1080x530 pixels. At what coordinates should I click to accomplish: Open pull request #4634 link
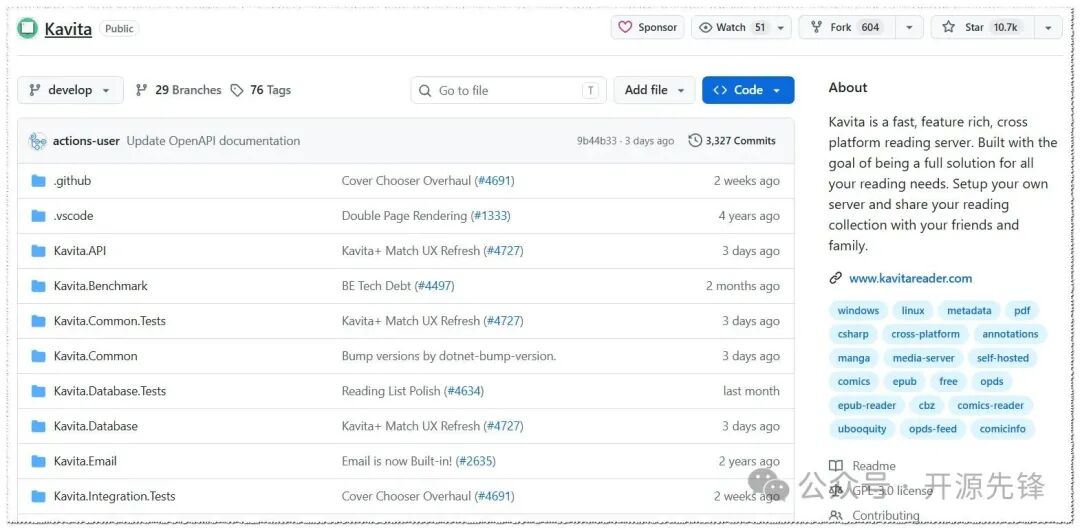pyautogui.click(x=464, y=391)
